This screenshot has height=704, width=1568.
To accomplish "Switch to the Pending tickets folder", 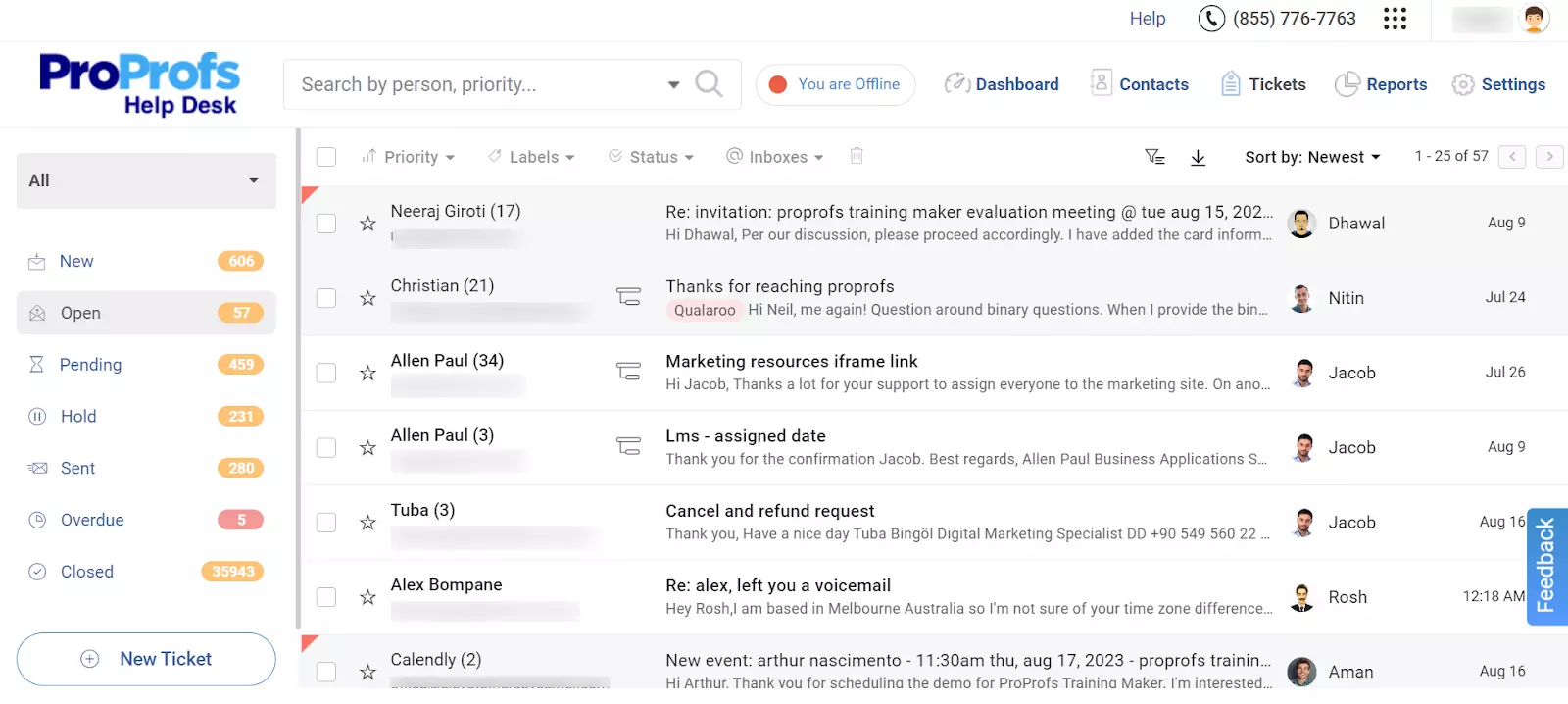I will tap(90, 365).
